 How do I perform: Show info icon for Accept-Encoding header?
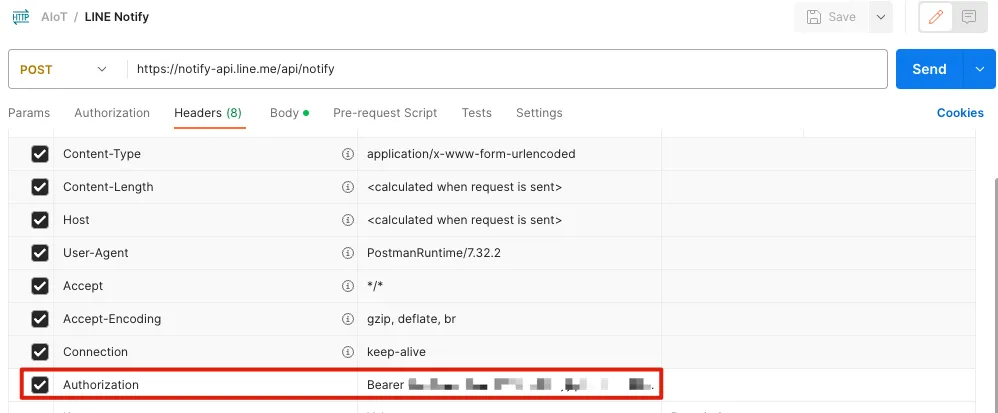(x=348, y=319)
